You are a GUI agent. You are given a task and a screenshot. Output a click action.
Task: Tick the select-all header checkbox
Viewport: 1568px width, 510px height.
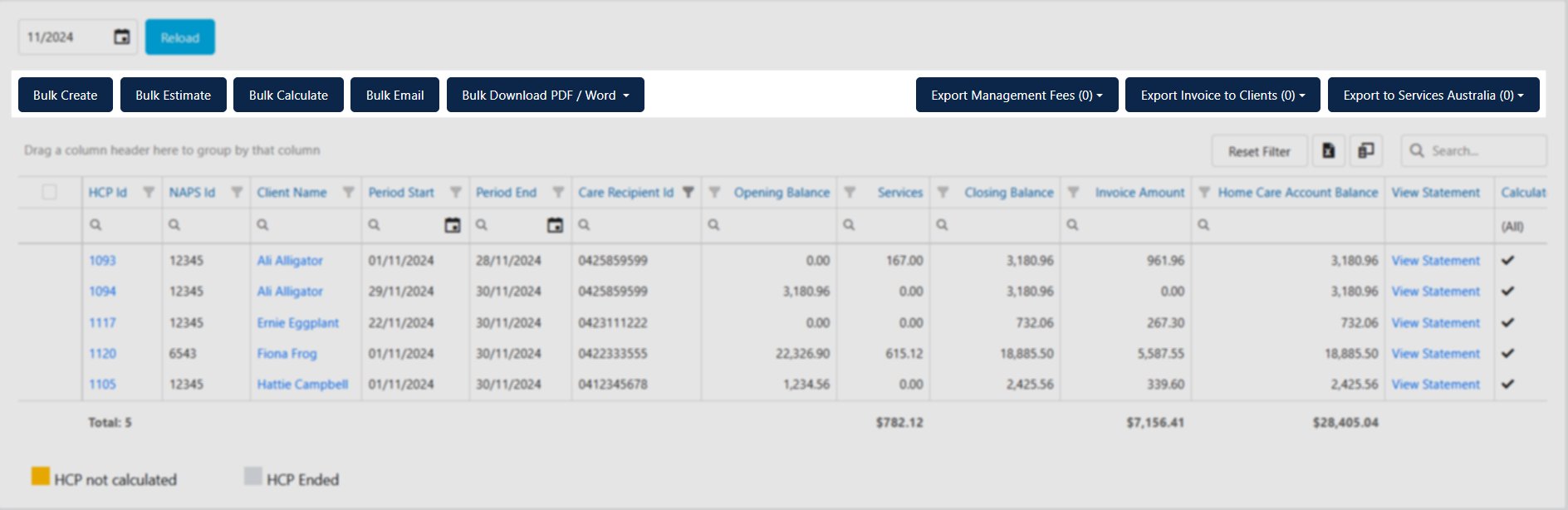click(x=50, y=192)
